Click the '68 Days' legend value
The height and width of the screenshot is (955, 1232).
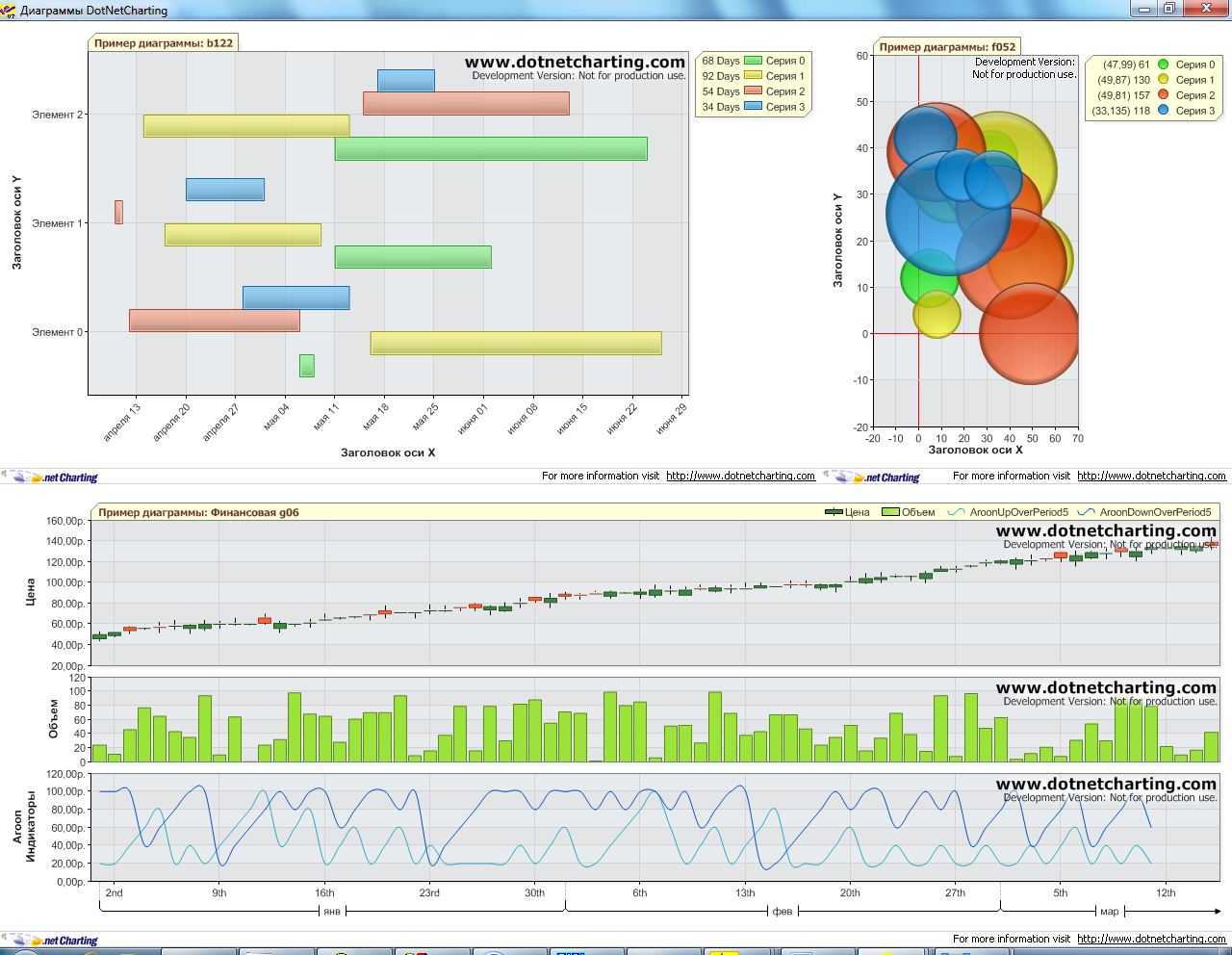[x=721, y=61]
